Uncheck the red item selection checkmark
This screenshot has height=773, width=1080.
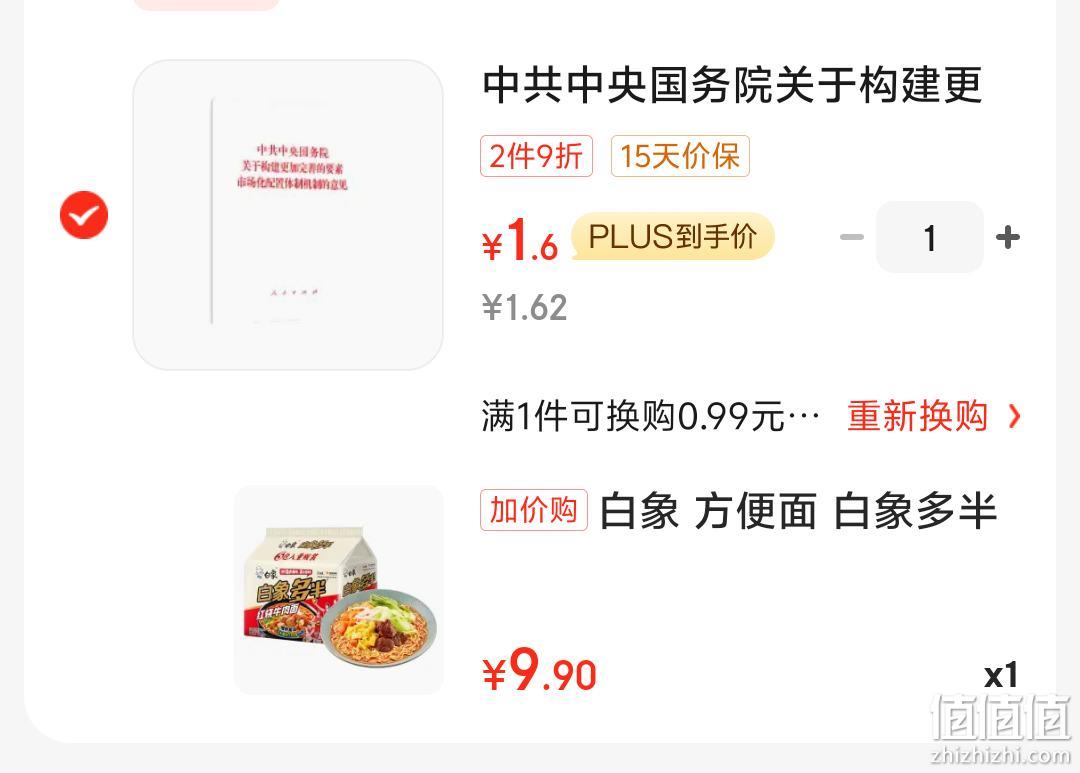click(84, 215)
